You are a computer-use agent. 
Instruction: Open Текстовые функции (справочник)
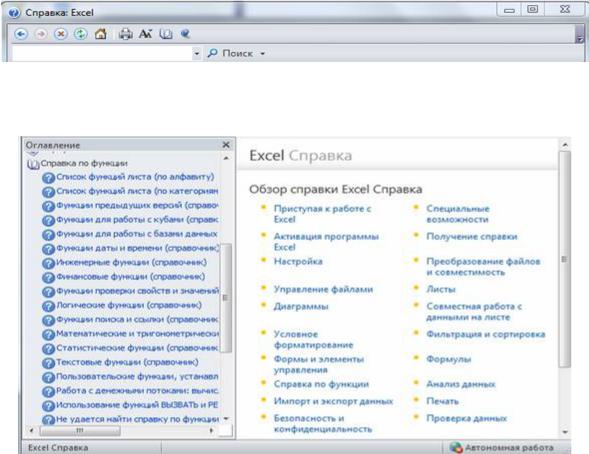click(x=120, y=363)
